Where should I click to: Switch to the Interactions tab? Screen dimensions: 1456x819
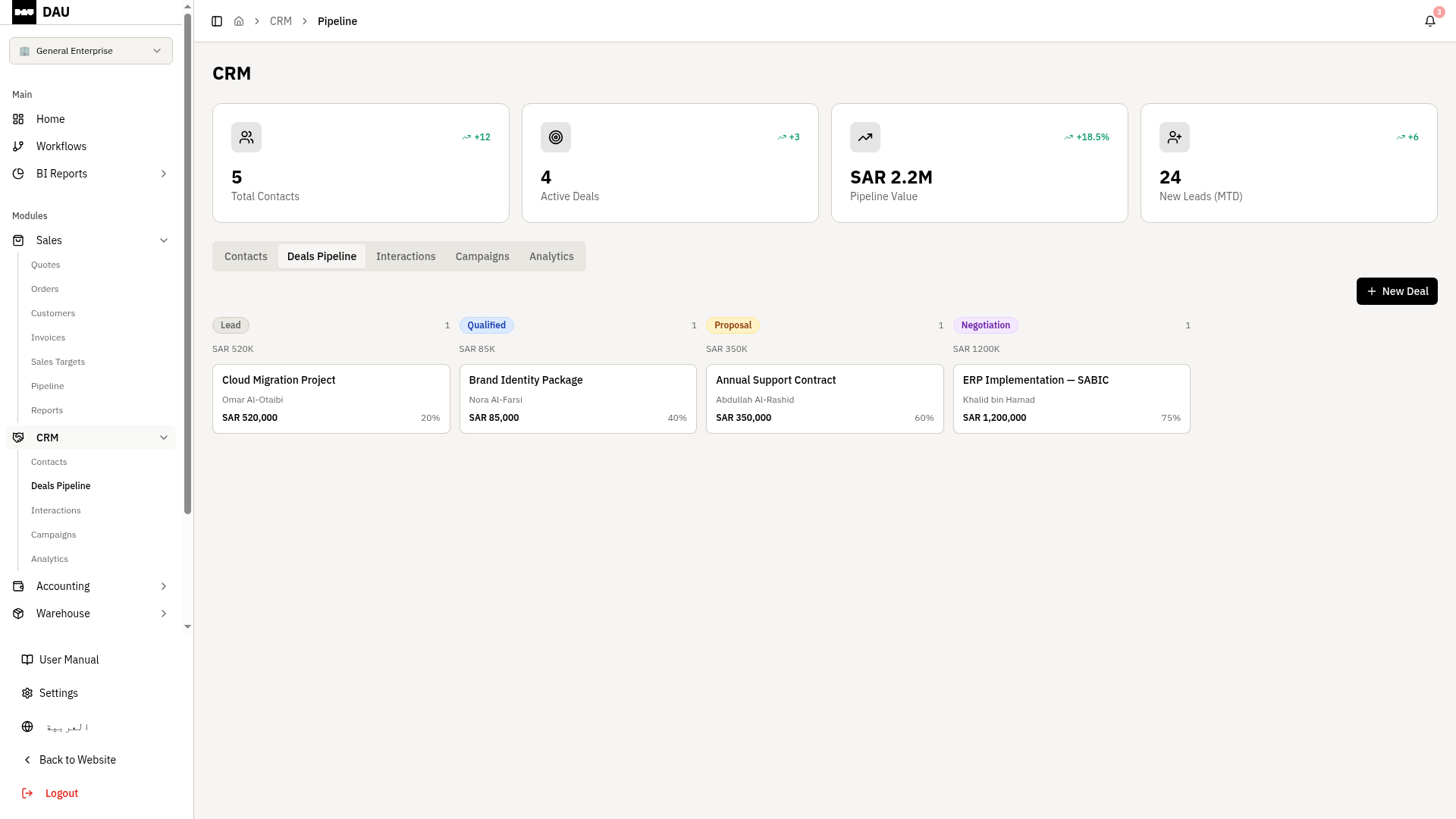406,256
